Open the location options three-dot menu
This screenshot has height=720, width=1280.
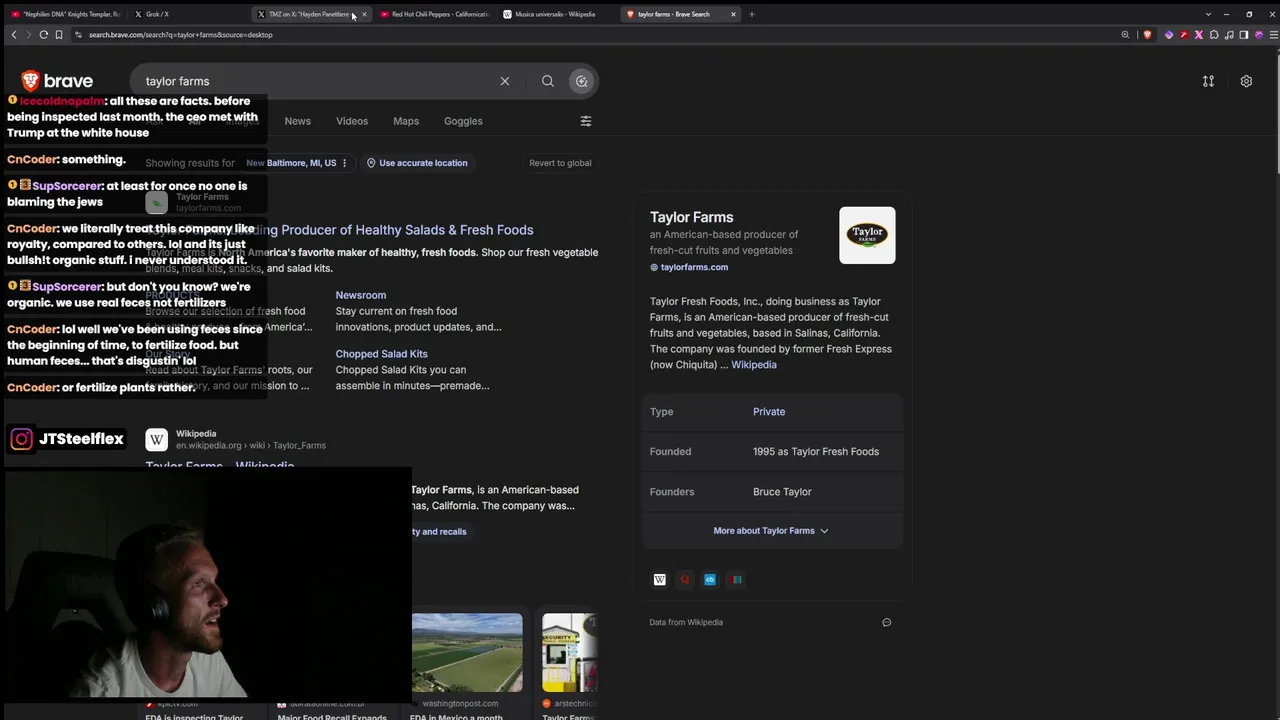click(x=345, y=163)
